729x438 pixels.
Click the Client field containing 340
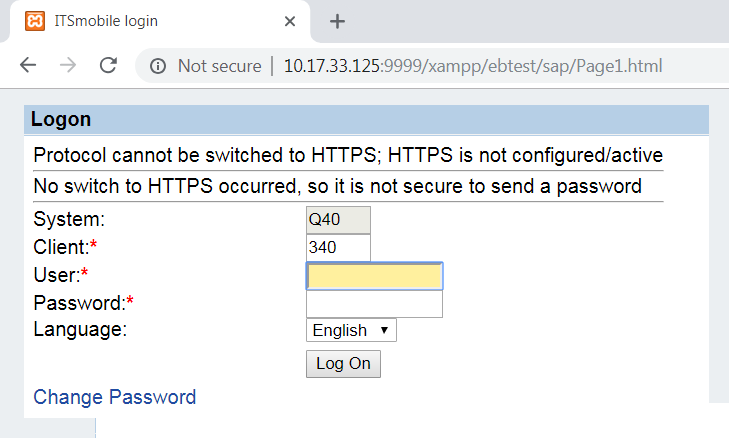[338, 247]
